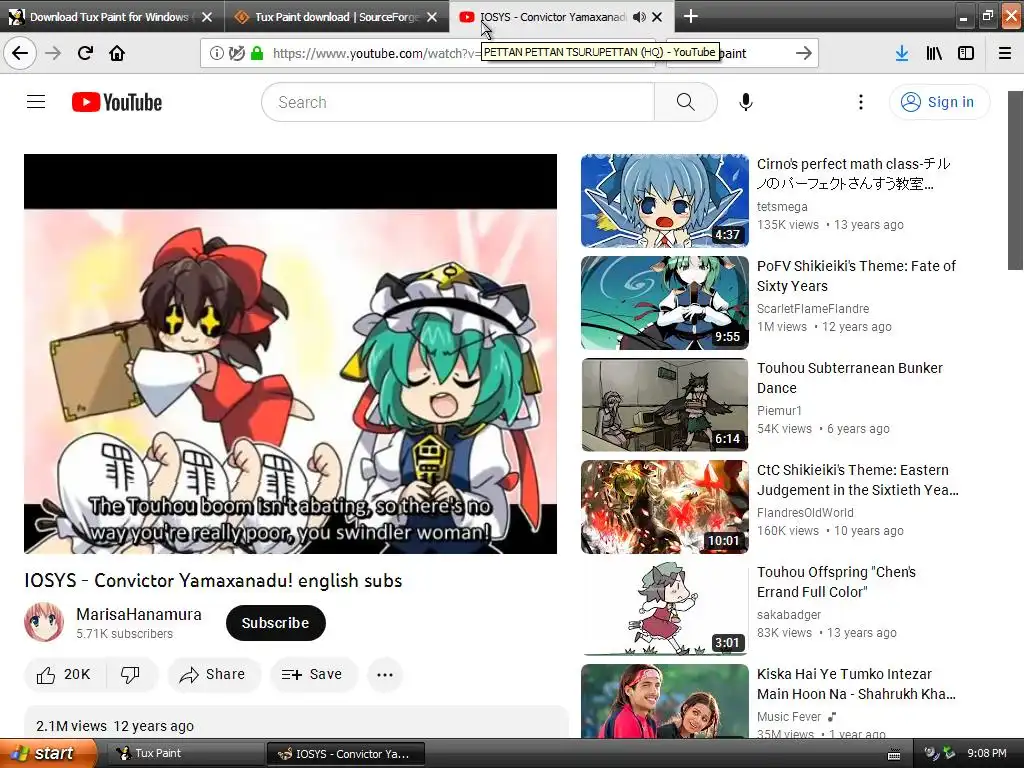This screenshot has height=768, width=1024.
Task: Open the tracking protection shield icon
Action: tap(236, 53)
